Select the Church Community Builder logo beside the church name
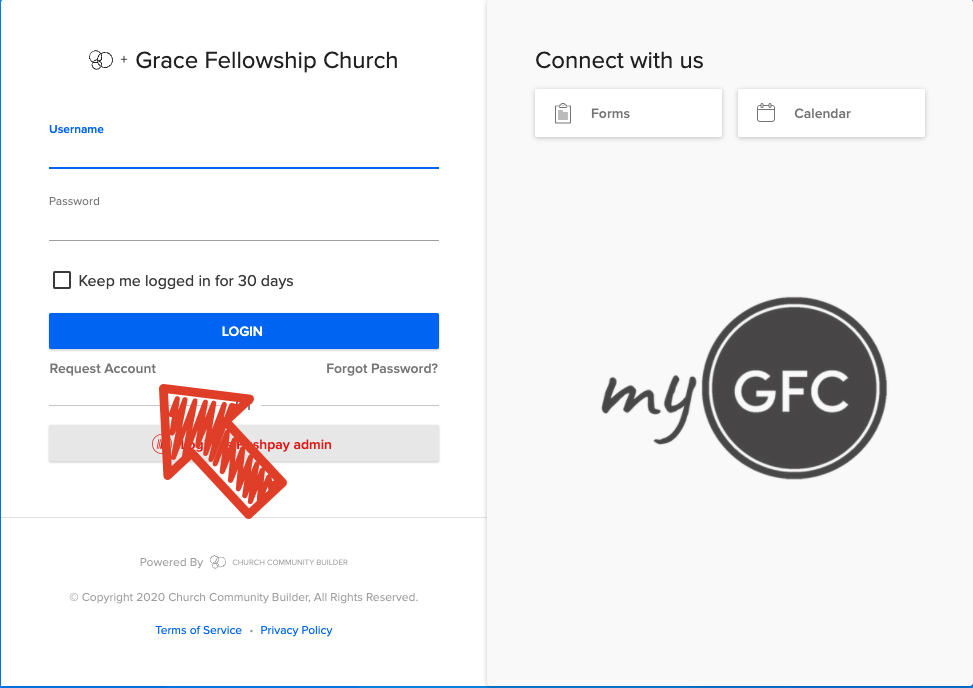This screenshot has height=688, width=973. pos(100,60)
